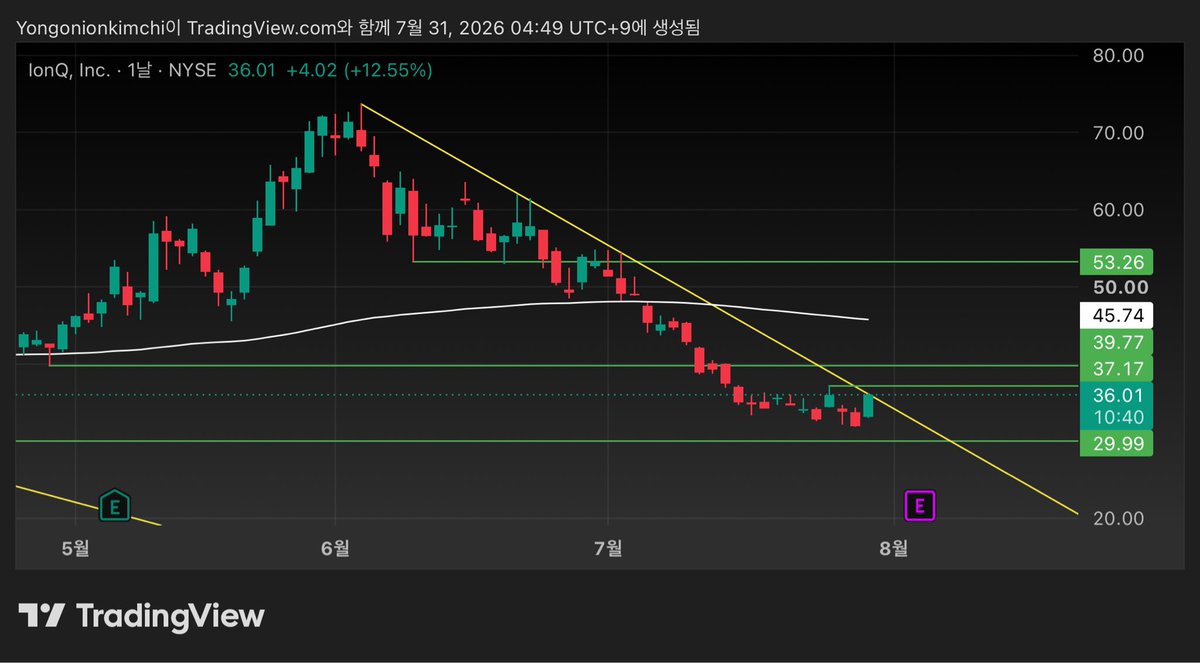
Task: Click the header caption with date 7월 31, 2026
Action: pos(358,28)
